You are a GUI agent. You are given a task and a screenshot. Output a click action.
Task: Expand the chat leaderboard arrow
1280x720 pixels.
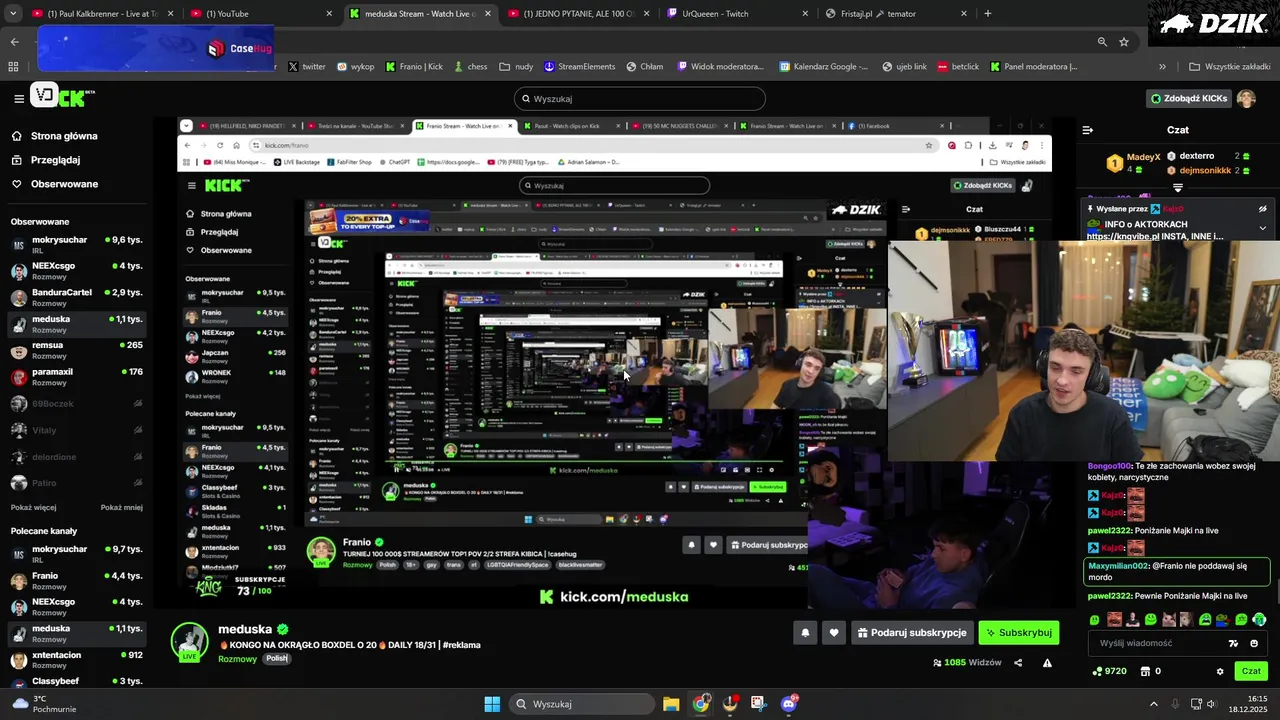[1178, 187]
